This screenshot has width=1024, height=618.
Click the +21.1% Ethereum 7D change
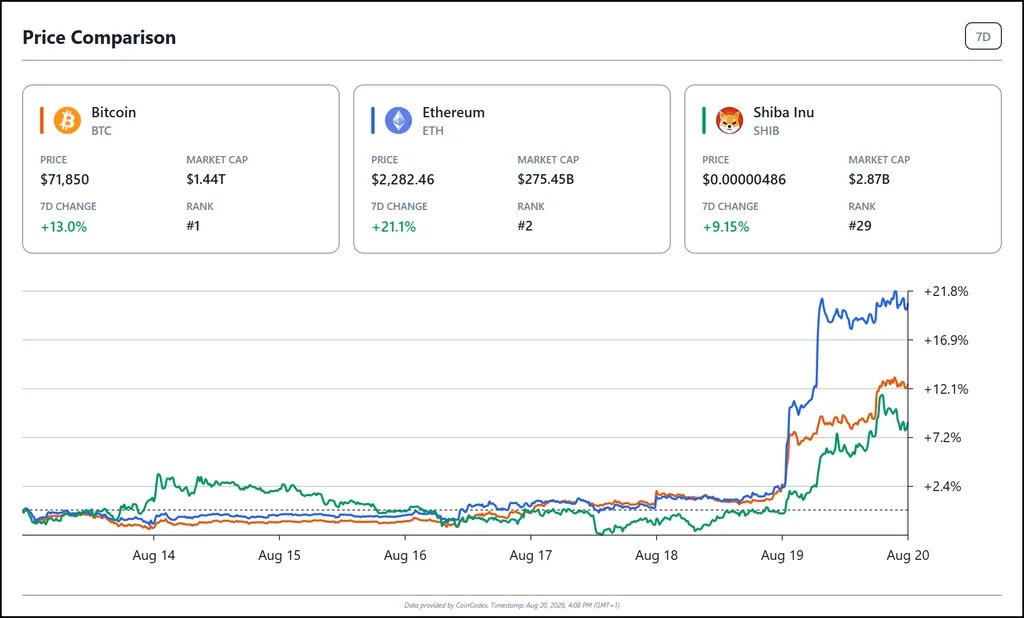coord(394,227)
